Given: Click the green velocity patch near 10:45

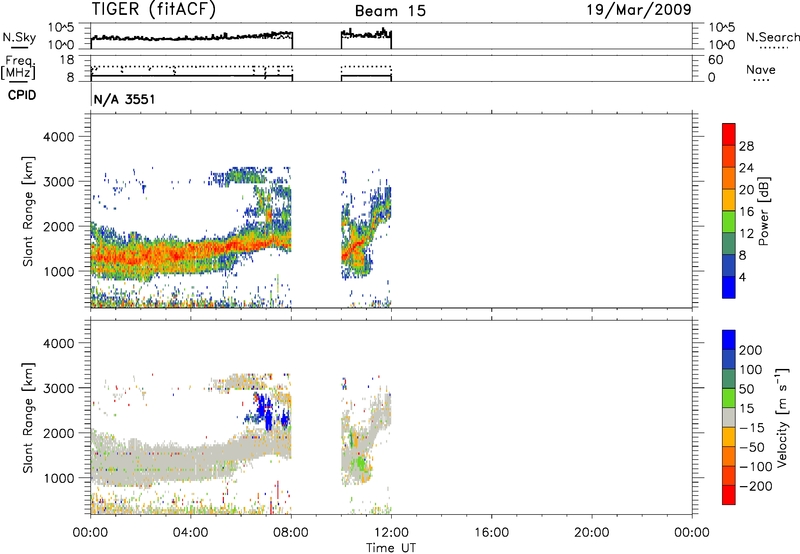Looking at the screenshot, I should tap(360, 463).
